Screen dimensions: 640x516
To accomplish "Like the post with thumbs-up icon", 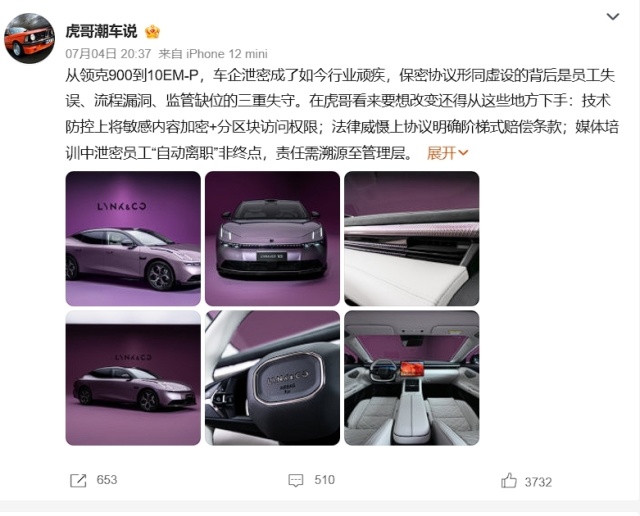I will [x=509, y=480].
